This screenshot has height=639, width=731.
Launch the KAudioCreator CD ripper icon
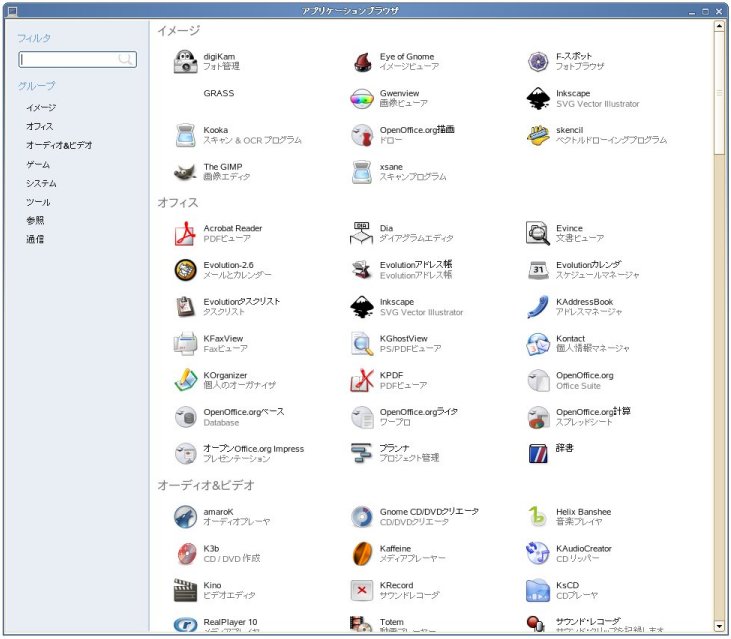pyautogui.click(x=538, y=554)
